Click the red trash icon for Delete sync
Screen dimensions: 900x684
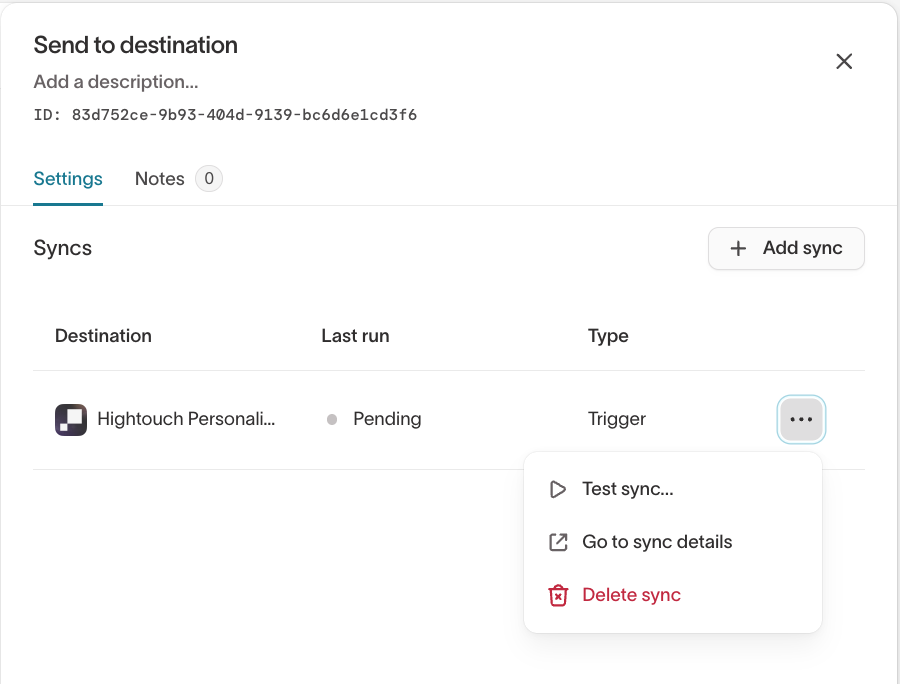pyautogui.click(x=558, y=595)
